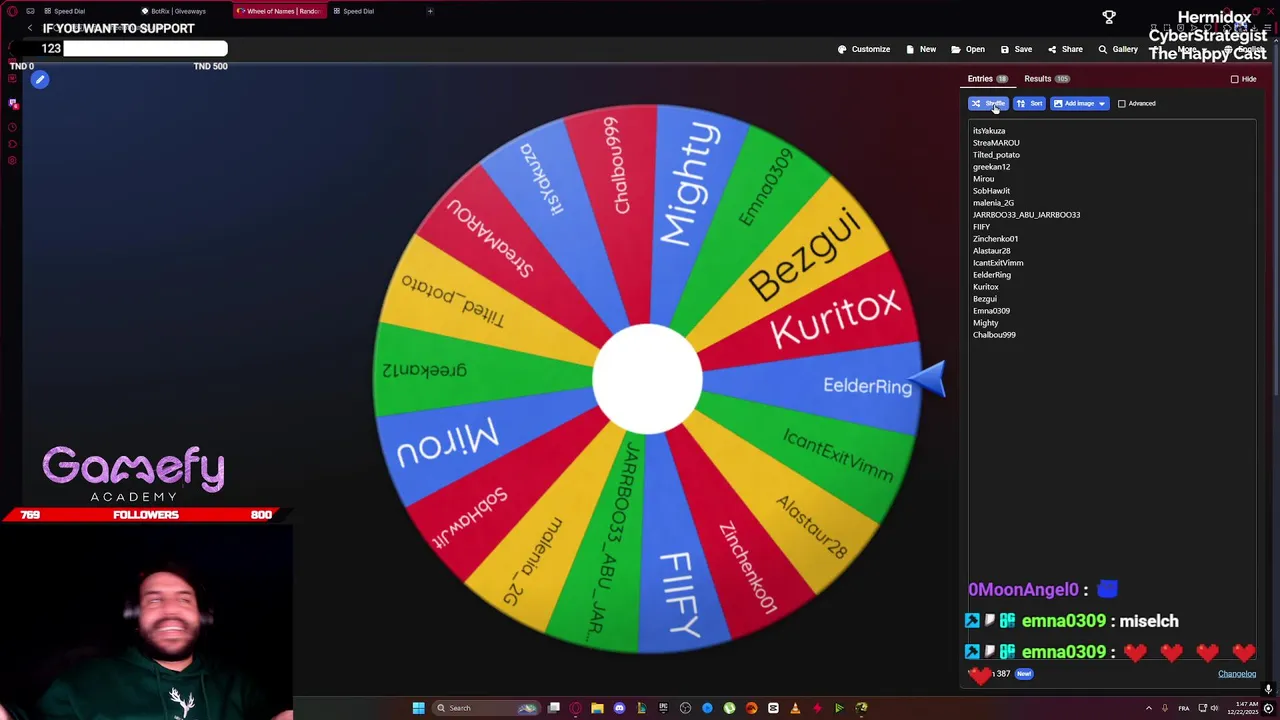
Task: Click entry itsYakuza in the list
Action: tap(989, 131)
